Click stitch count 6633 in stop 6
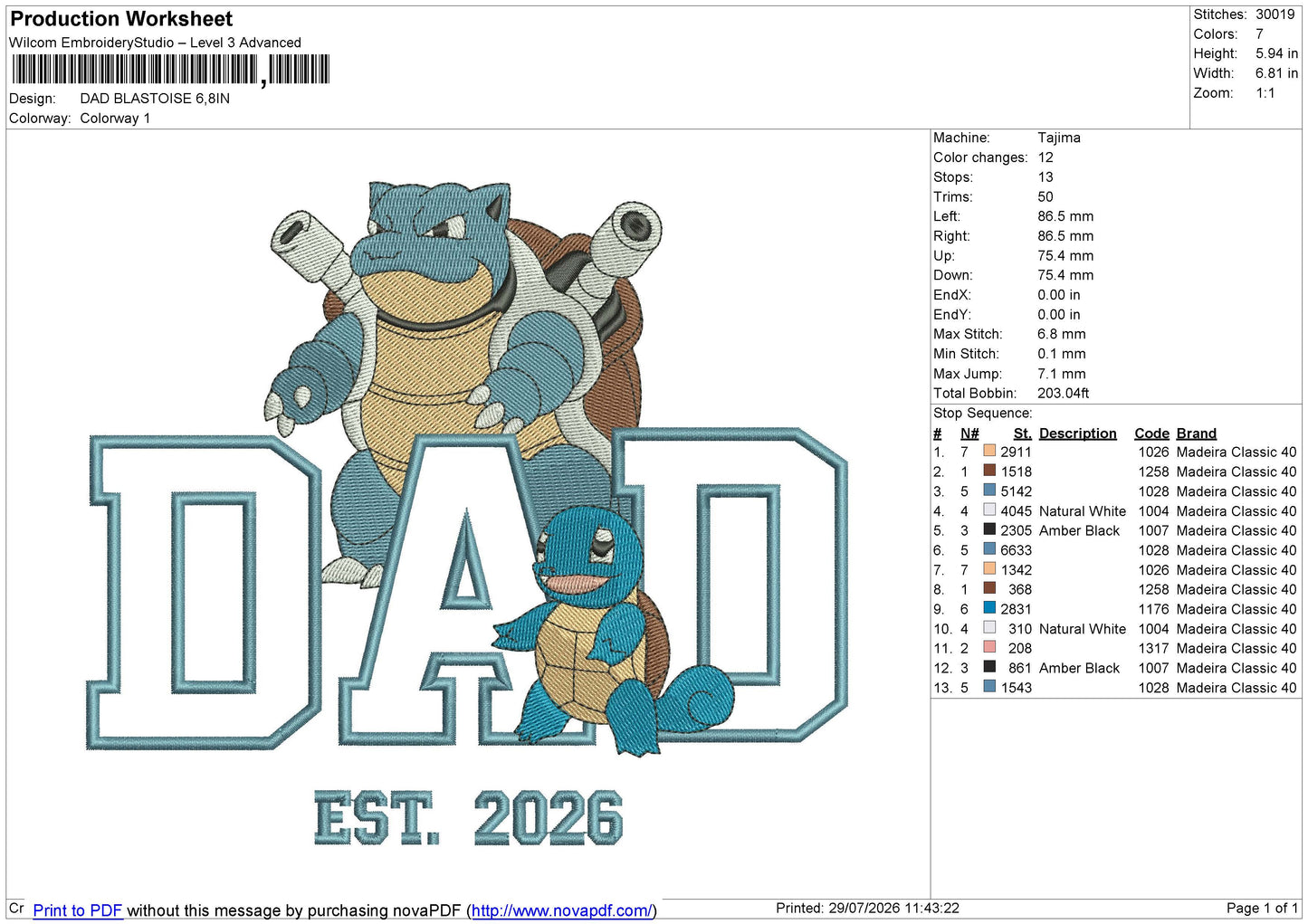Image resolution: width=1308 pixels, height=924 pixels. [x=1016, y=549]
